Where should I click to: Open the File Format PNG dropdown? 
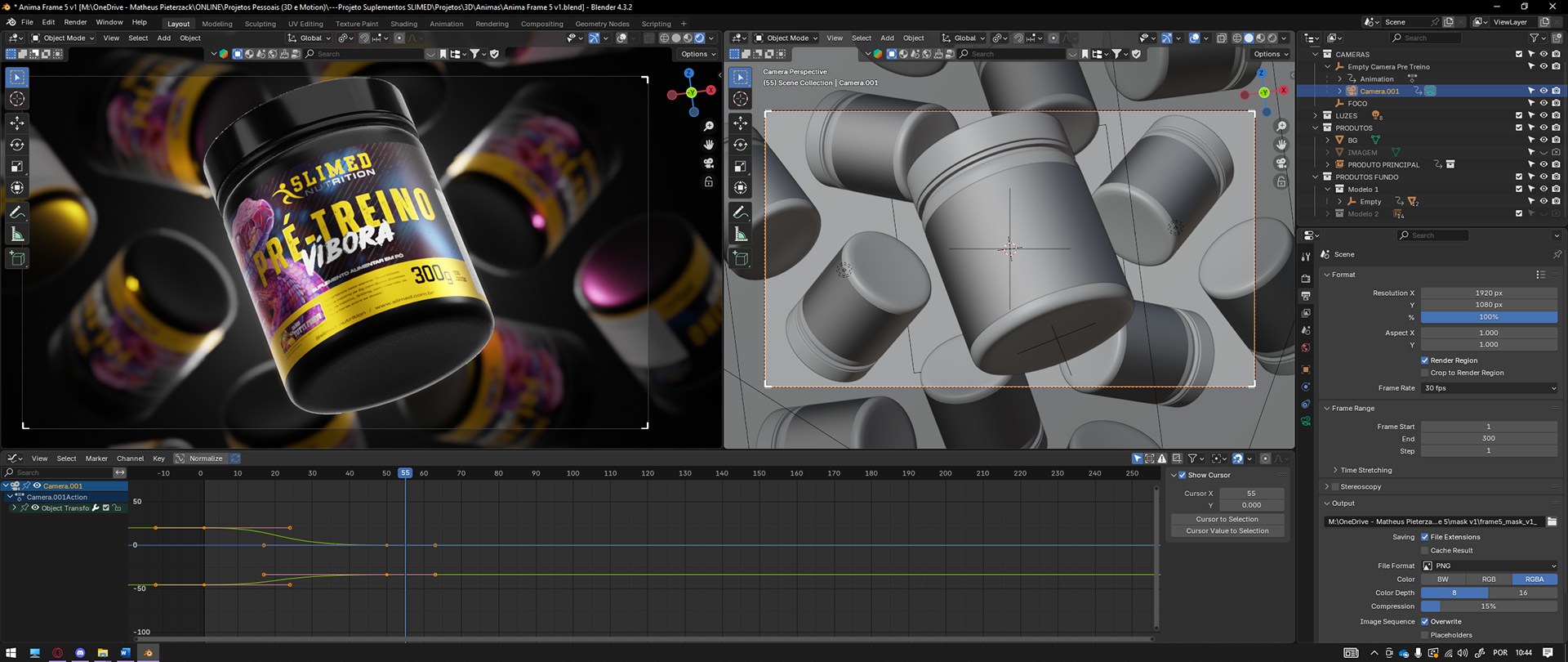pyautogui.click(x=1489, y=566)
